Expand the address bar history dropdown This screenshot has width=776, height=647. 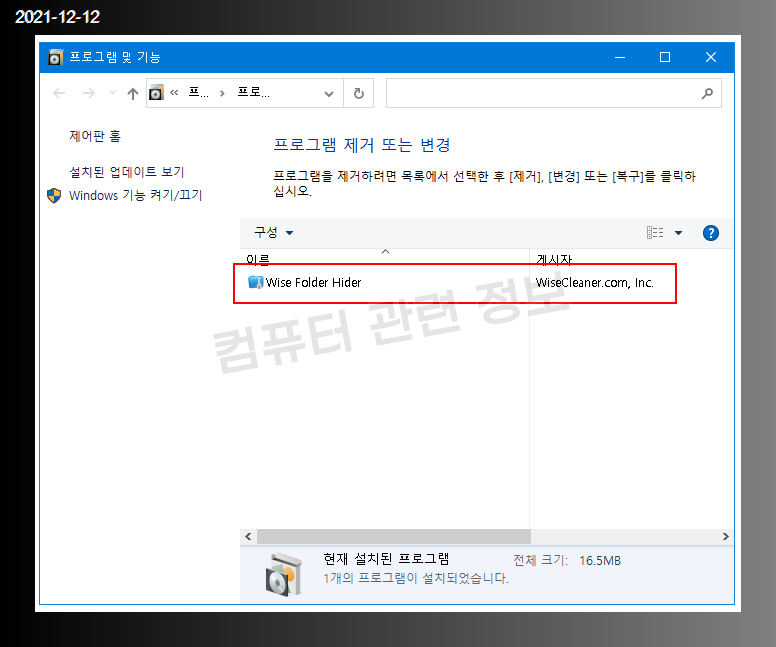(329, 94)
